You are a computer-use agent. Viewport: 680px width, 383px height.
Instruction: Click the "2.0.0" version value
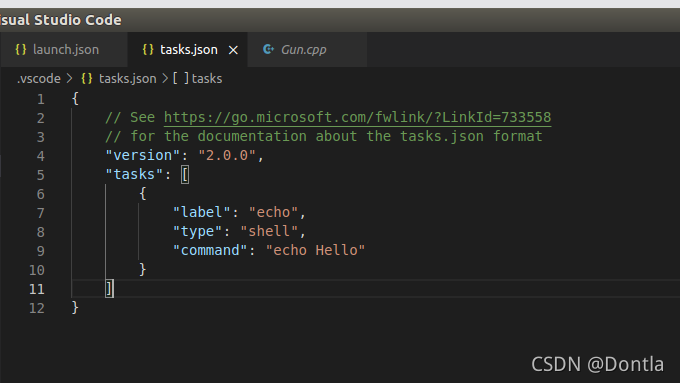click(x=227, y=155)
